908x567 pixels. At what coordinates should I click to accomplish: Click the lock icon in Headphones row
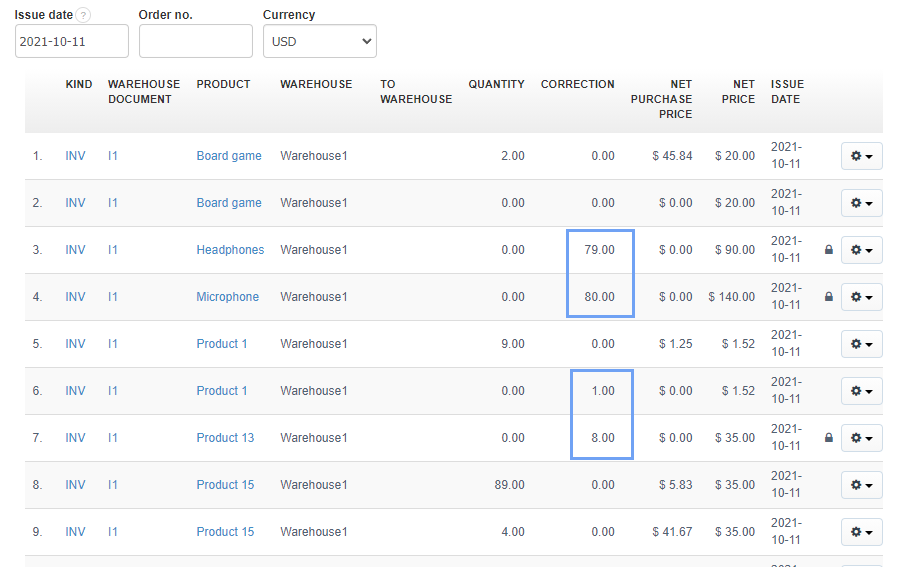[828, 250]
